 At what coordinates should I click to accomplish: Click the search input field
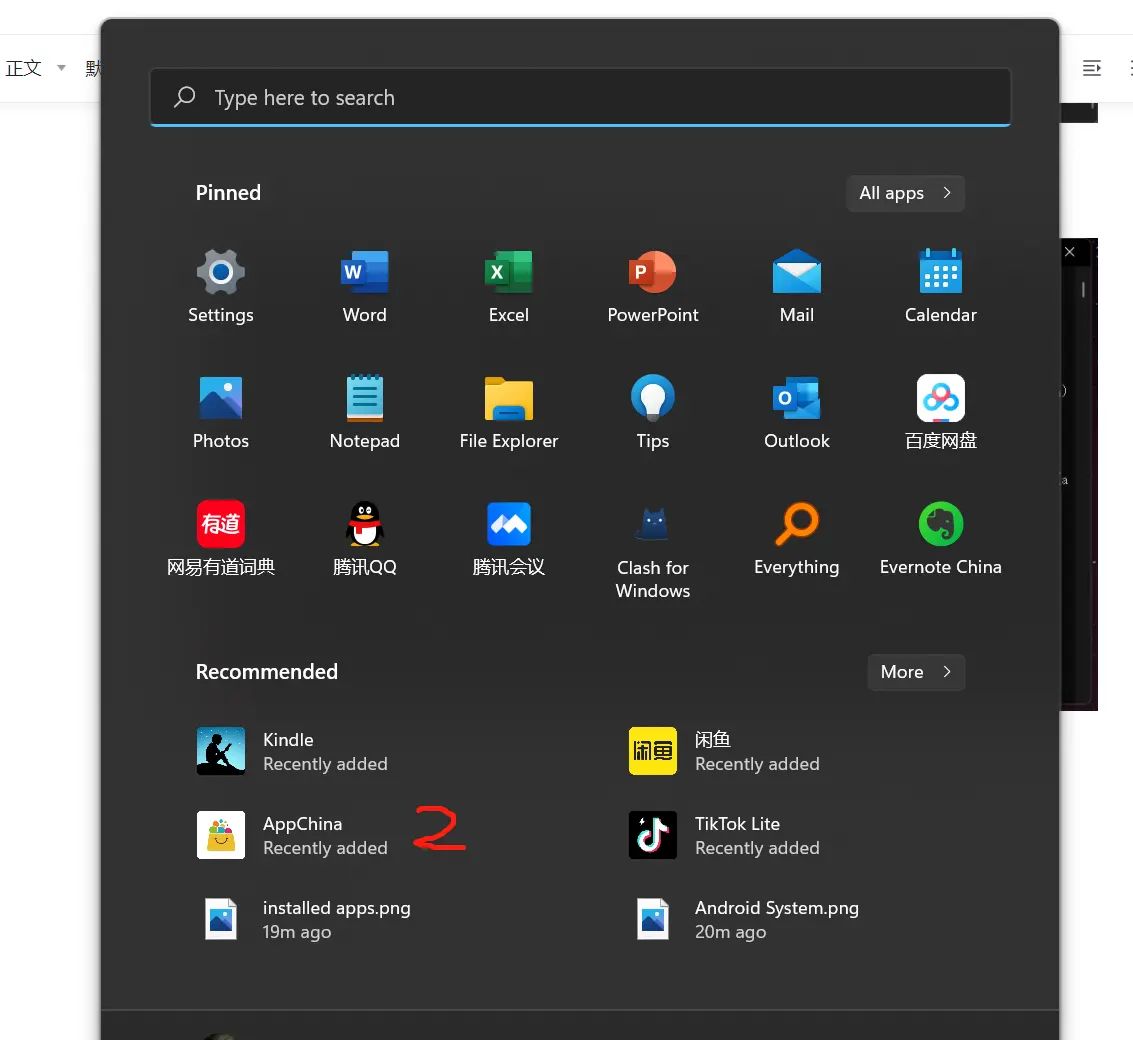580,97
